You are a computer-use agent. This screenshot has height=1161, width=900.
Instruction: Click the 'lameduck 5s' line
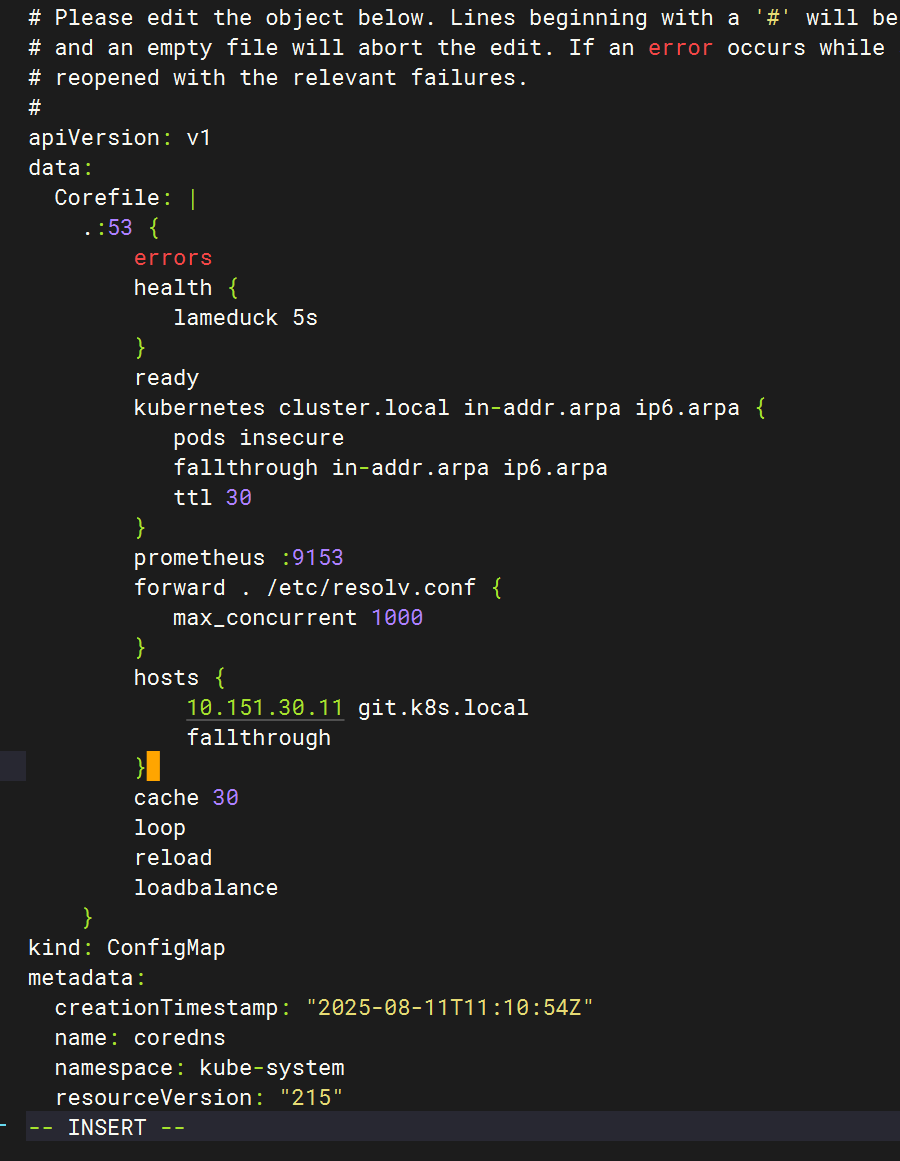[x=246, y=318]
